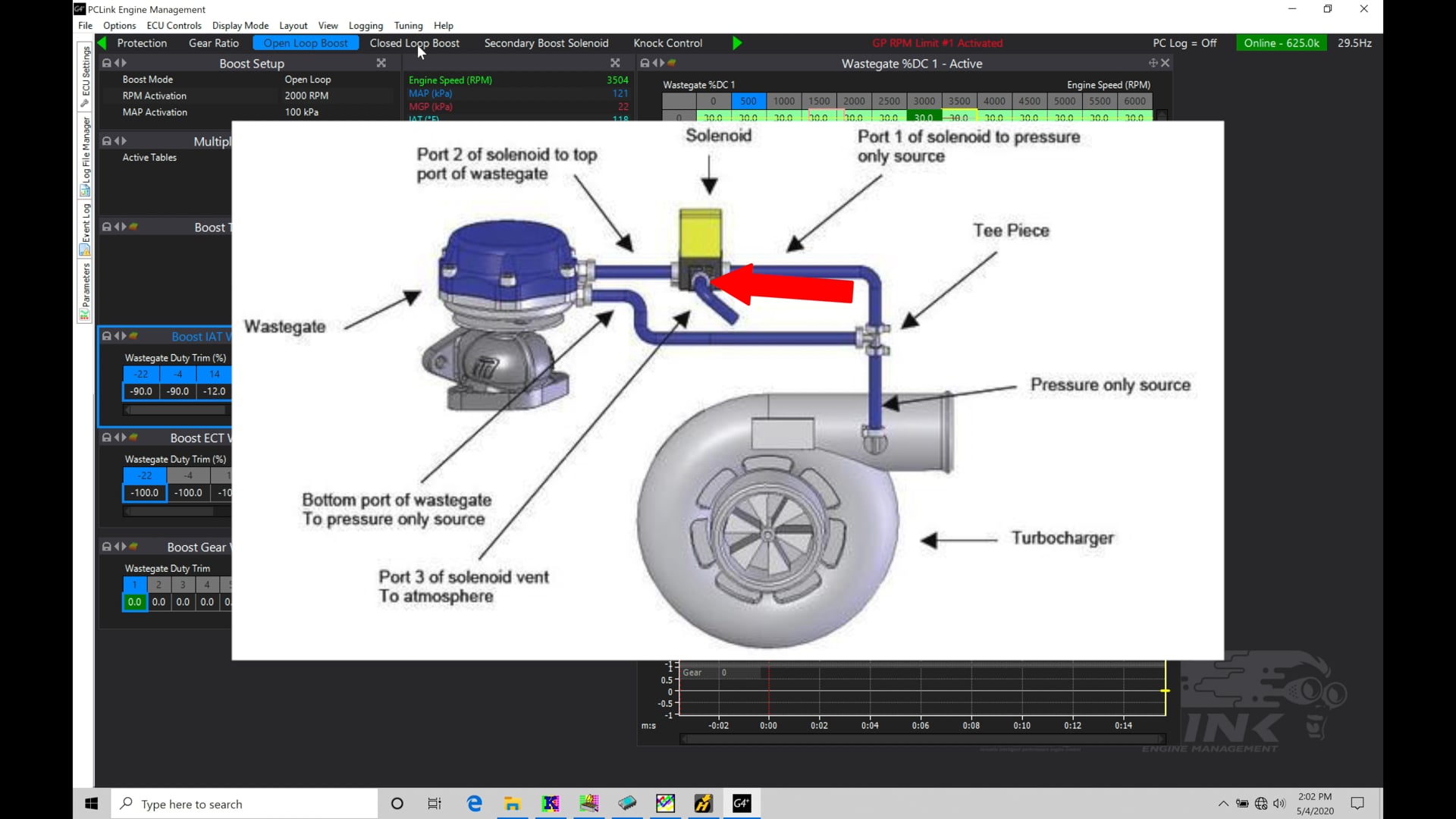1456x819 pixels.
Task: Select the ECU Settings sidebar tab
Action: (83, 72)
